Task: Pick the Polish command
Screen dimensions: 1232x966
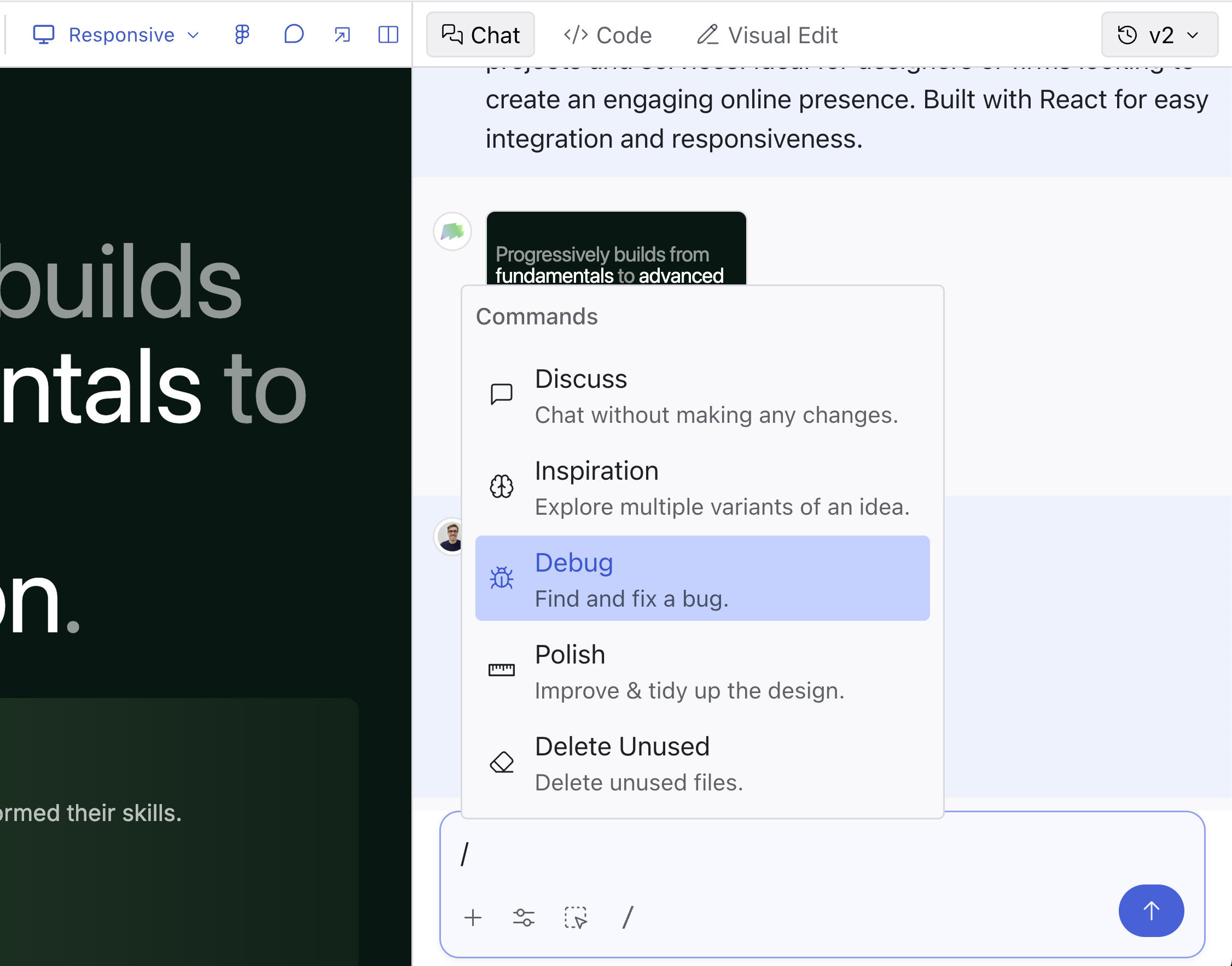Action: (702, 671)
